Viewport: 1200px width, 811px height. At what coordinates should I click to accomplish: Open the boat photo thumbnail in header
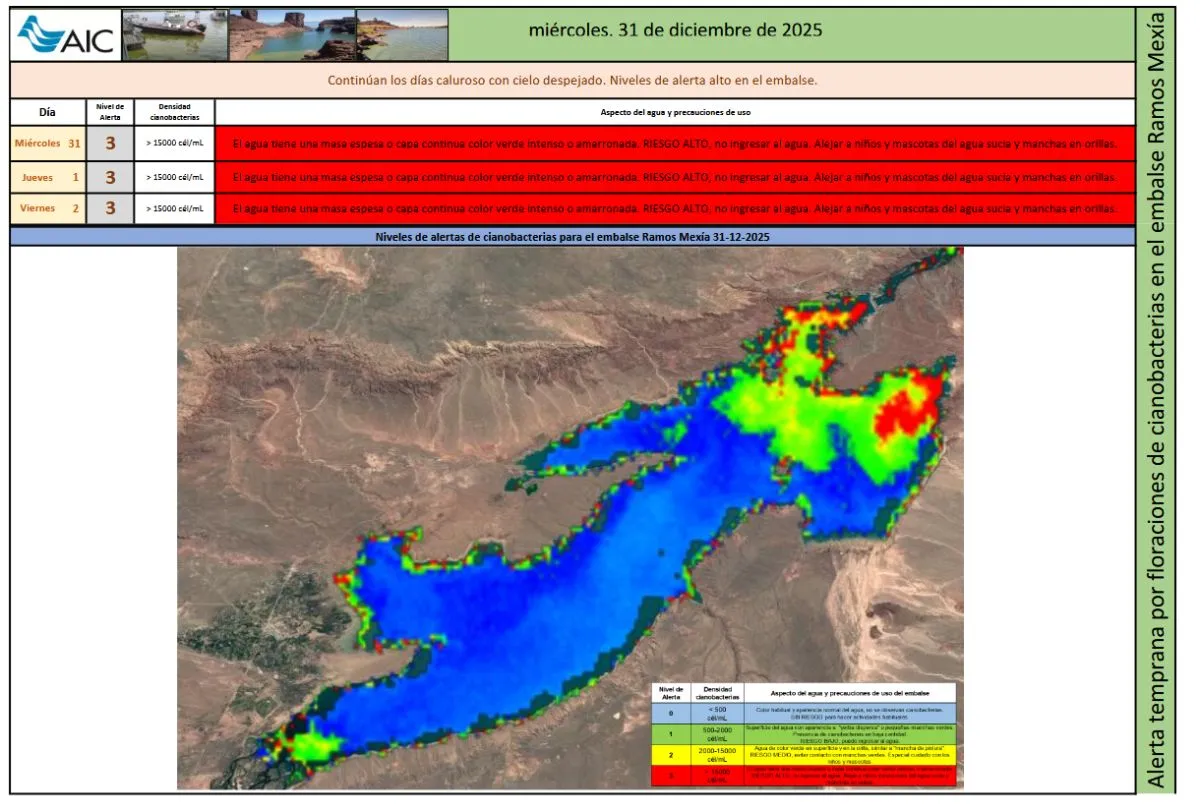pyautogui.click(x=175, y=35)
